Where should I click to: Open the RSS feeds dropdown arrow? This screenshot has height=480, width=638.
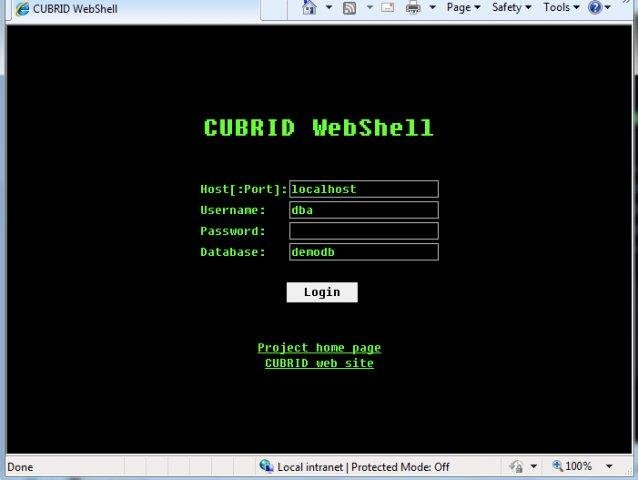370,7
